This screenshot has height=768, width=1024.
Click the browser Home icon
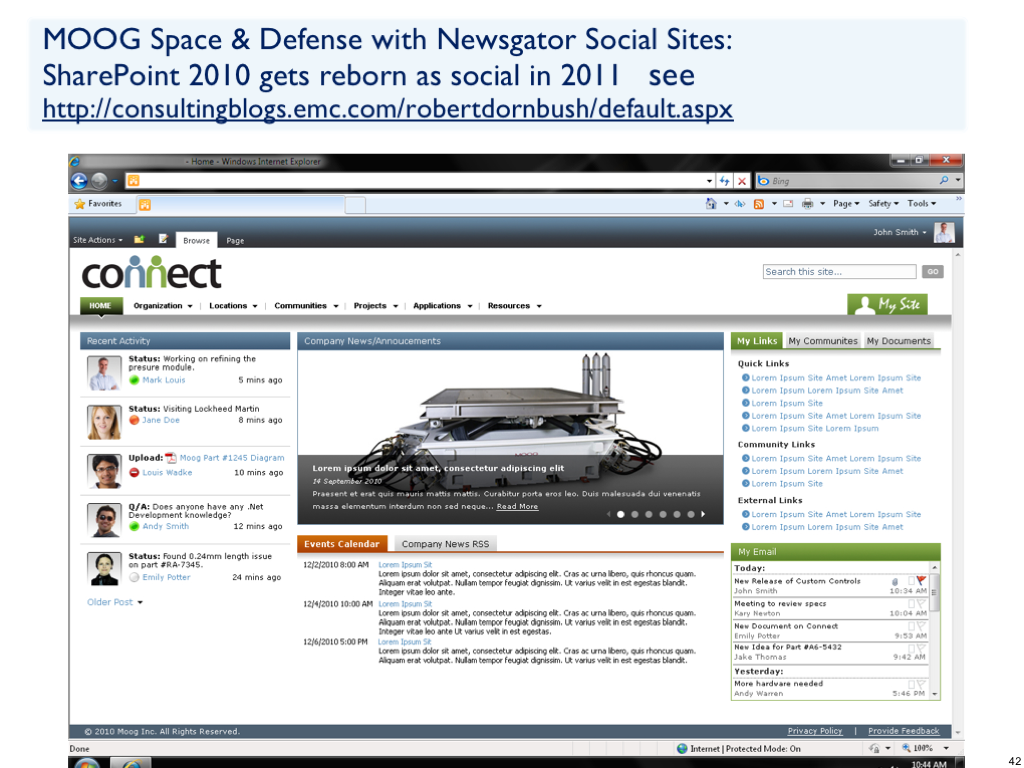pyautogui.click(x=711, y=204)
